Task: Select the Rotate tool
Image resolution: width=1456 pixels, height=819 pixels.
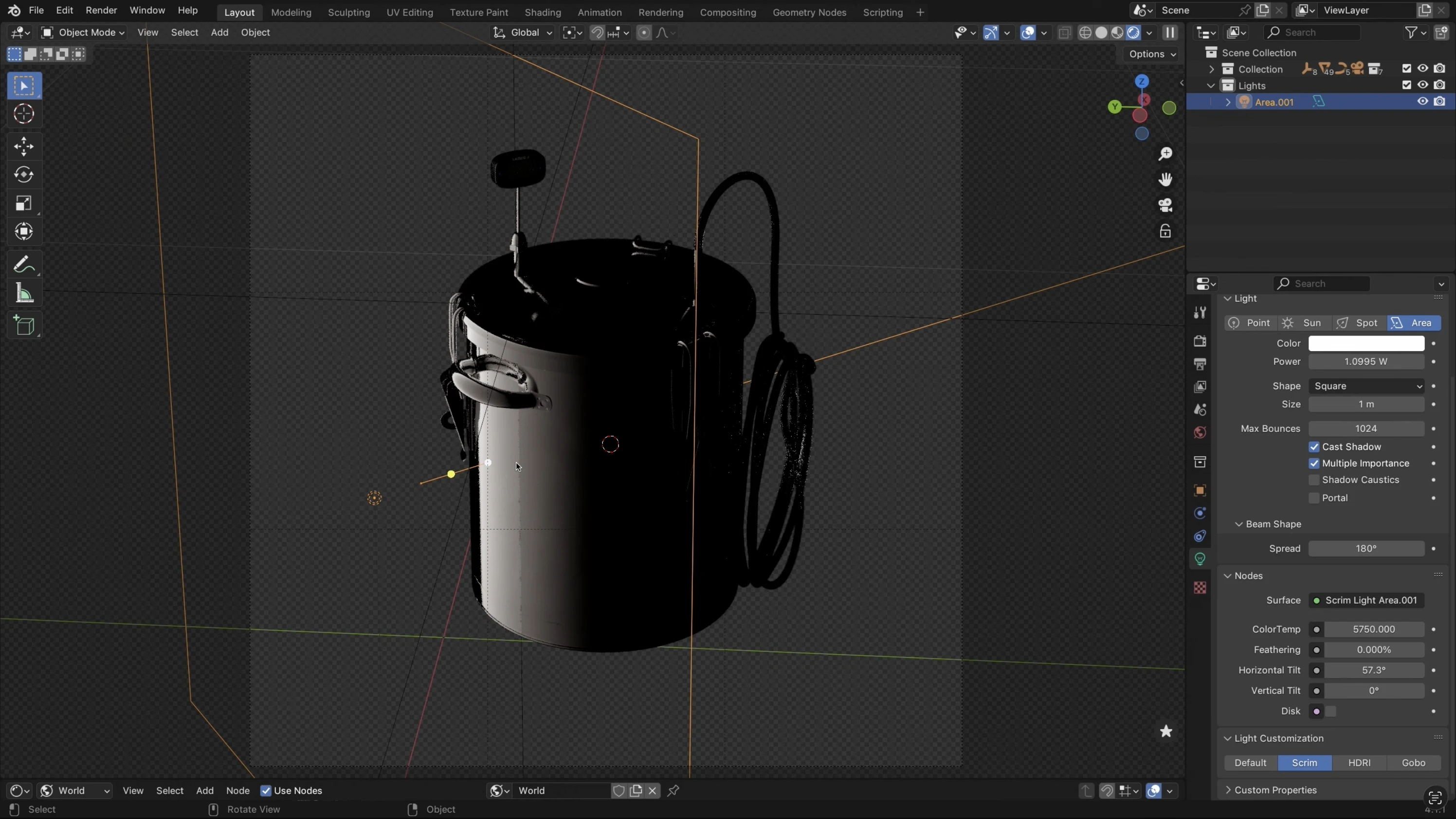Action: pos(24,175)
